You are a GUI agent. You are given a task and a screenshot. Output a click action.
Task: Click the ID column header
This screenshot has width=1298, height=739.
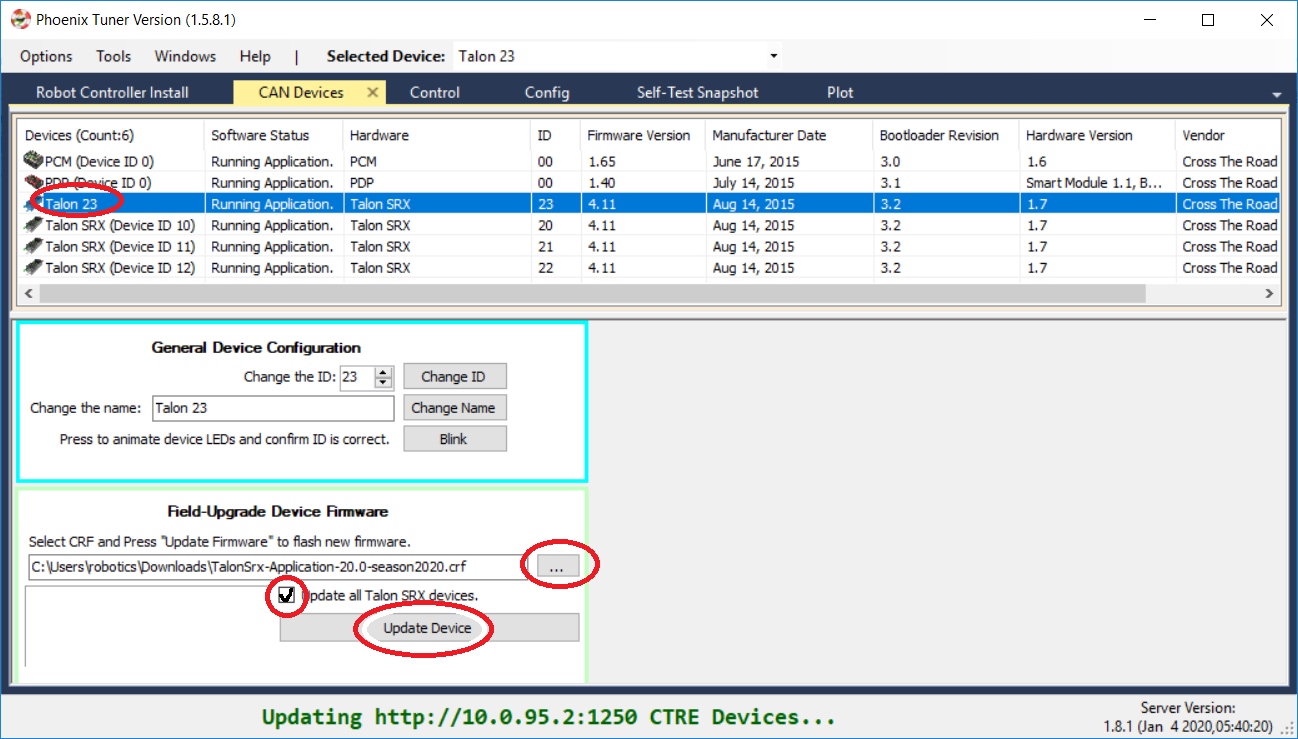coord(555,135)
